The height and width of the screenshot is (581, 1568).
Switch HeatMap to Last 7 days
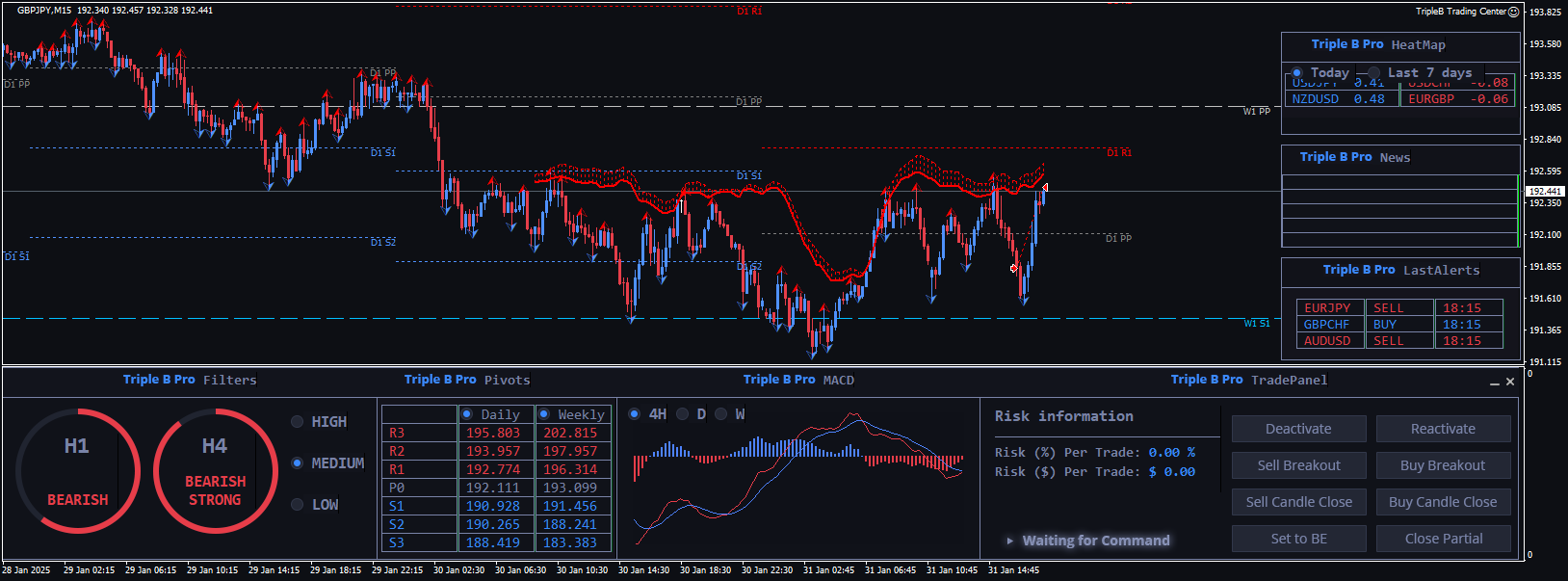pos(1373,73)
